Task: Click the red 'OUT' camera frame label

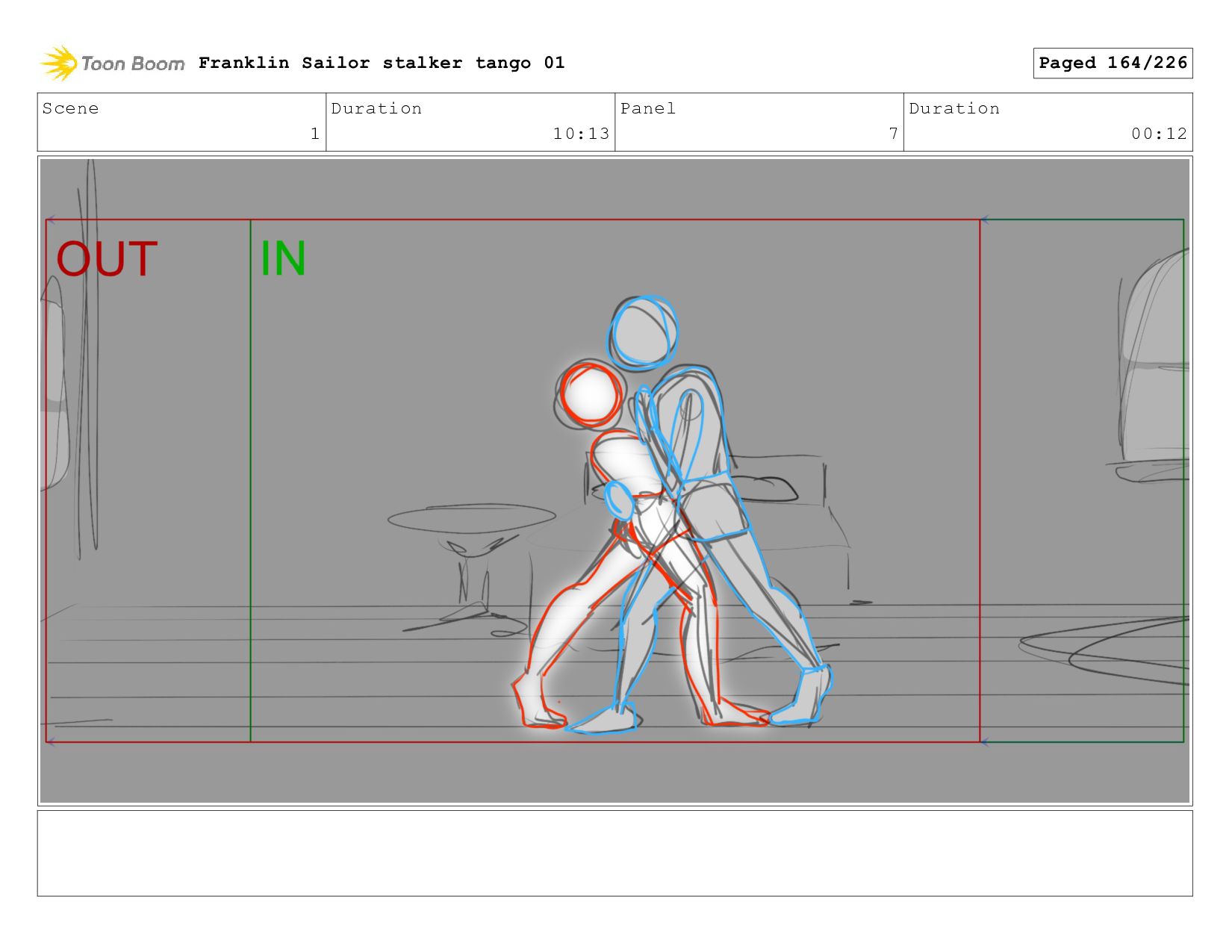Action: point(107,259)
